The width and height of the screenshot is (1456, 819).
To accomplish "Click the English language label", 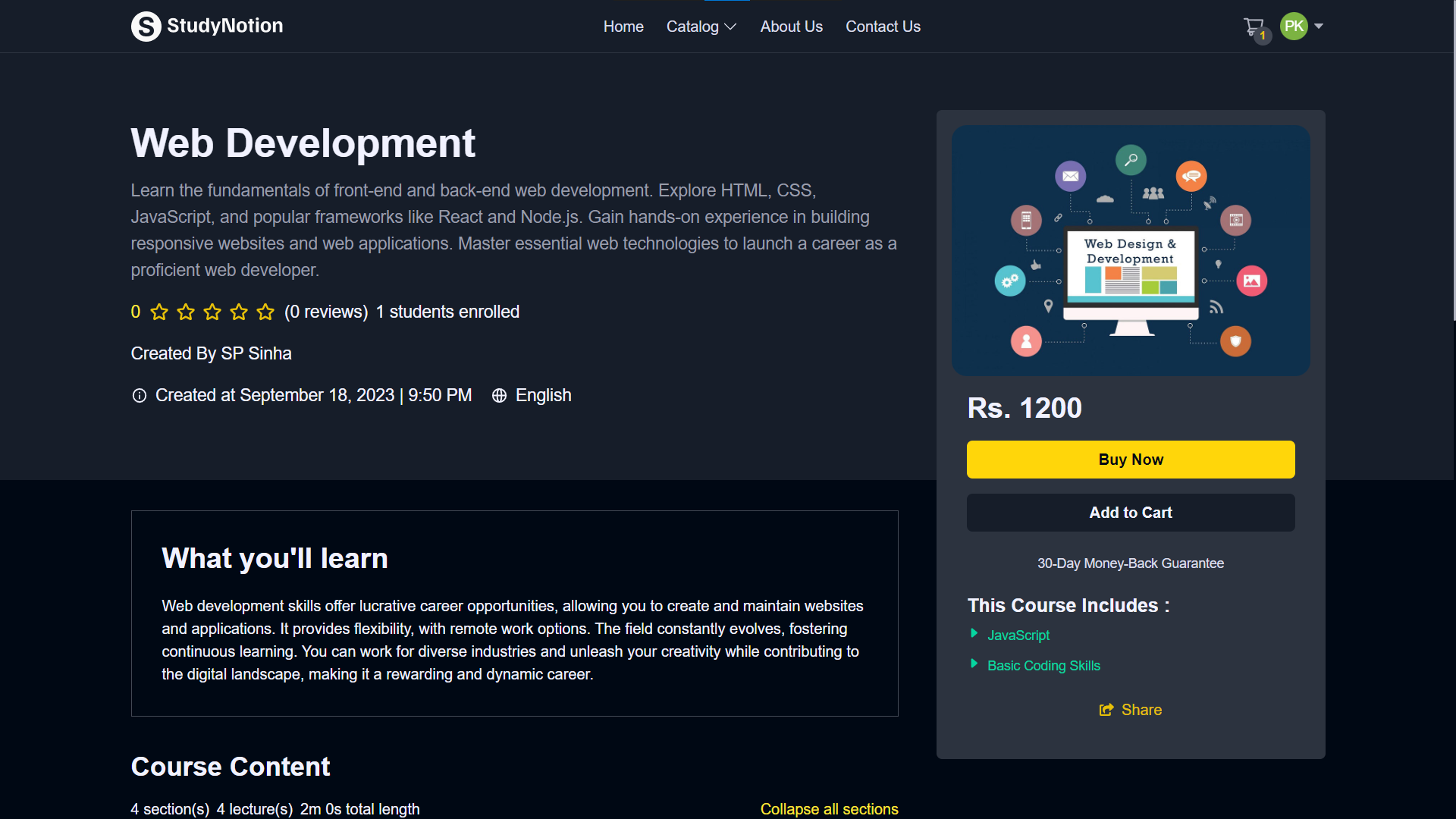I will (x=543, y=395).
